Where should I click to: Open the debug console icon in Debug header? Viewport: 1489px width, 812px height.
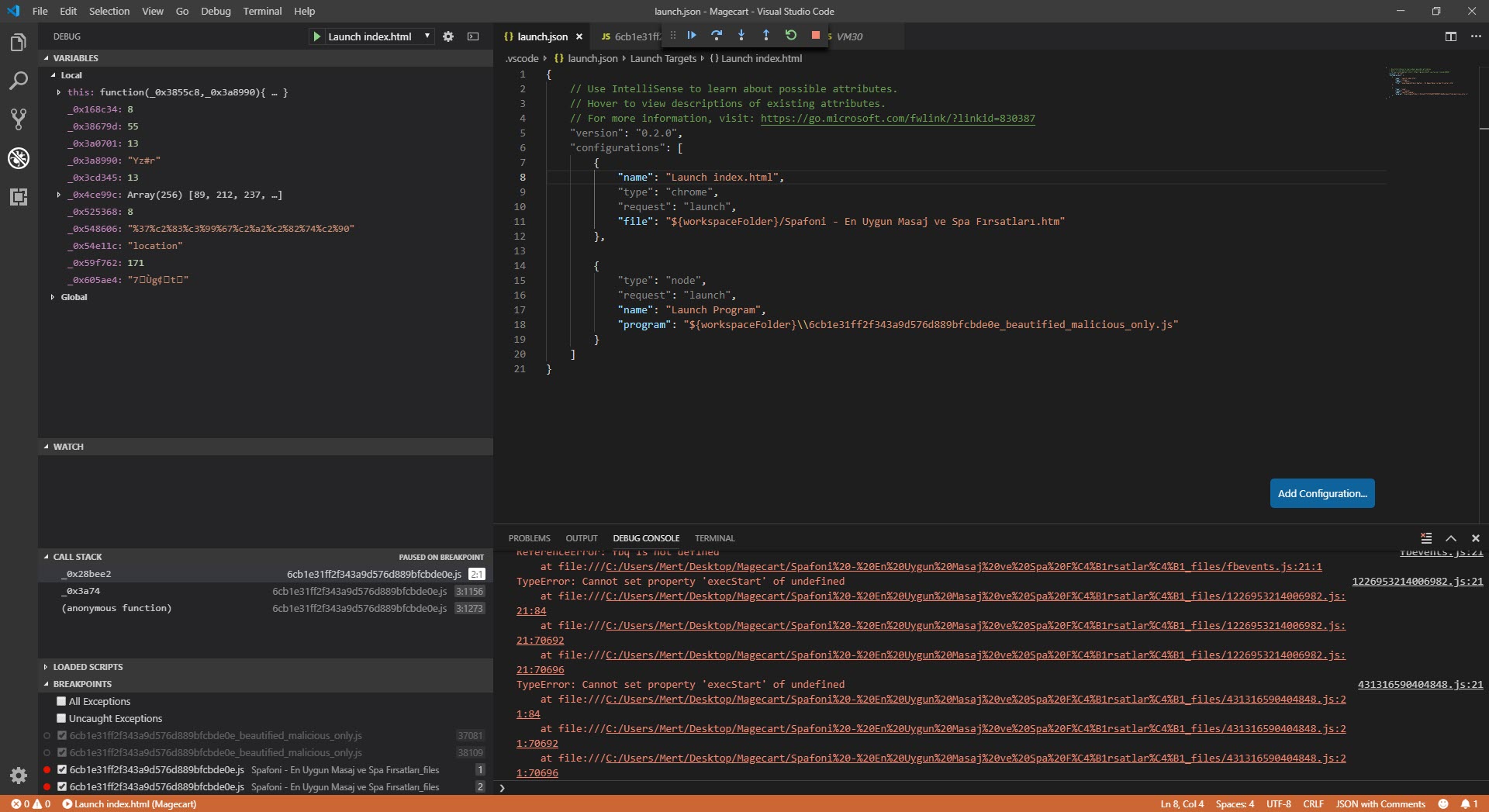(x=473, y=36)
